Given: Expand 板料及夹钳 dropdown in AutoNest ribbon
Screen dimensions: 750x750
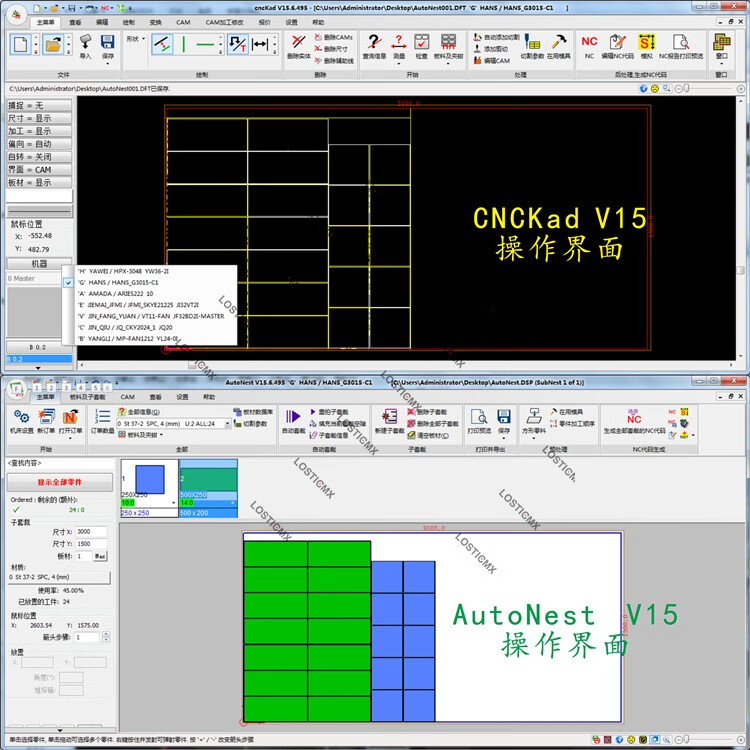Looking at the screenshot, I should click(x=141, y=435).
